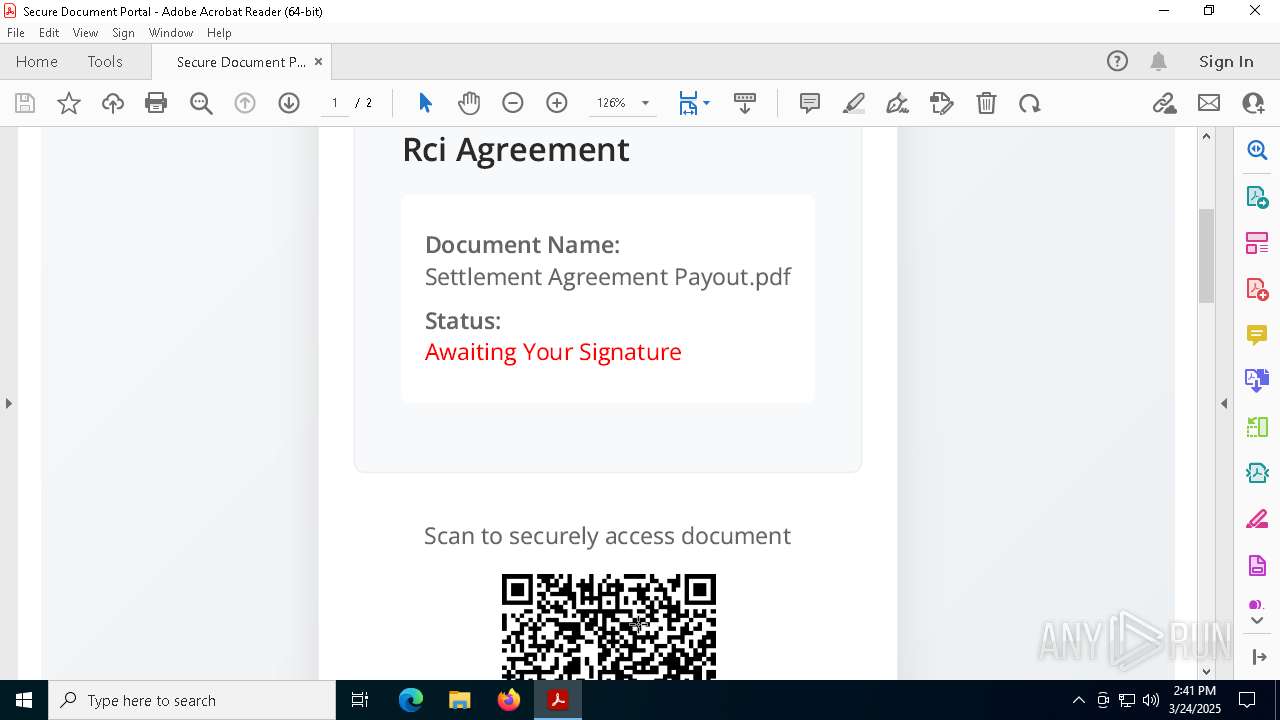Screen dimensions: 1280x720
Task: Click the share with others icon
Action: (x=1253, y=103)
